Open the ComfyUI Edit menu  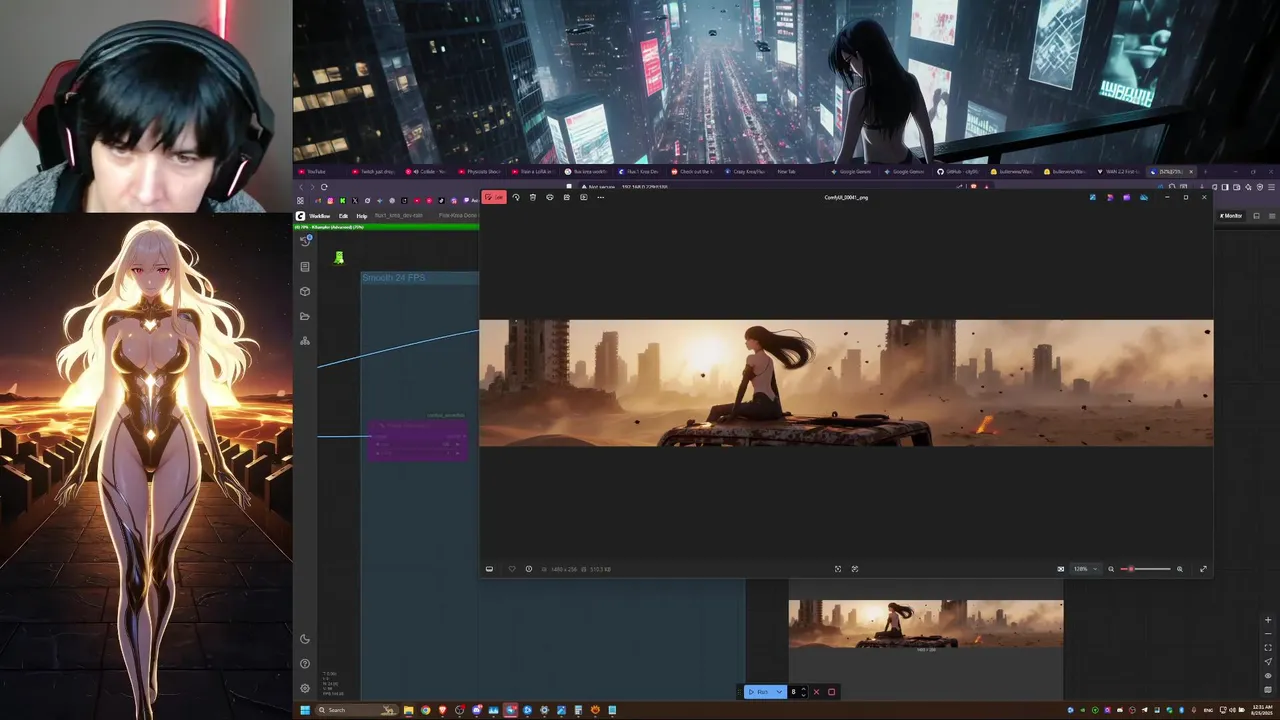343,216
